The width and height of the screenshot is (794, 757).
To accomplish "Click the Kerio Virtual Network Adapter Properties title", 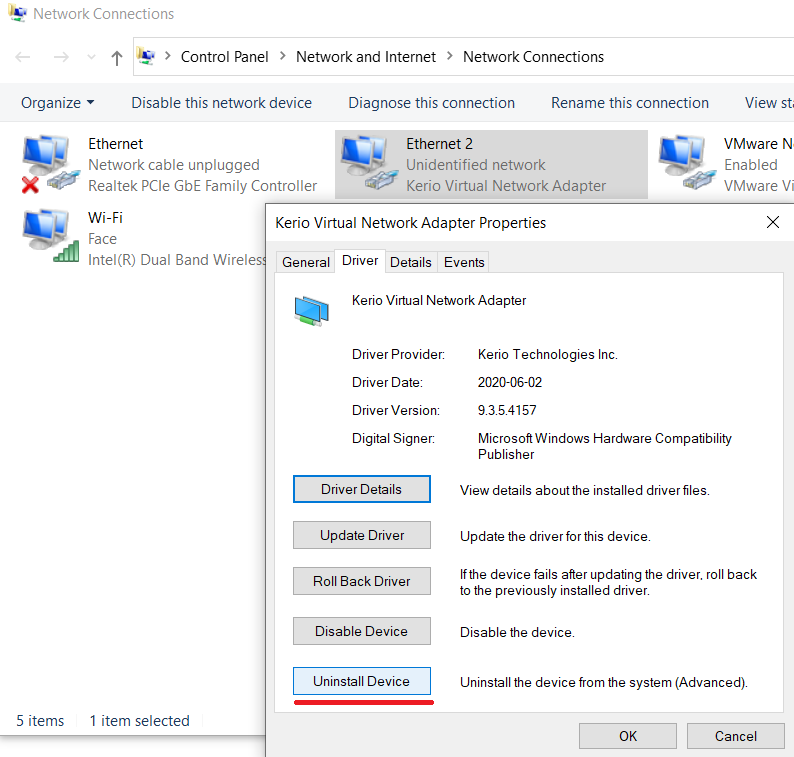I will 410,223.
